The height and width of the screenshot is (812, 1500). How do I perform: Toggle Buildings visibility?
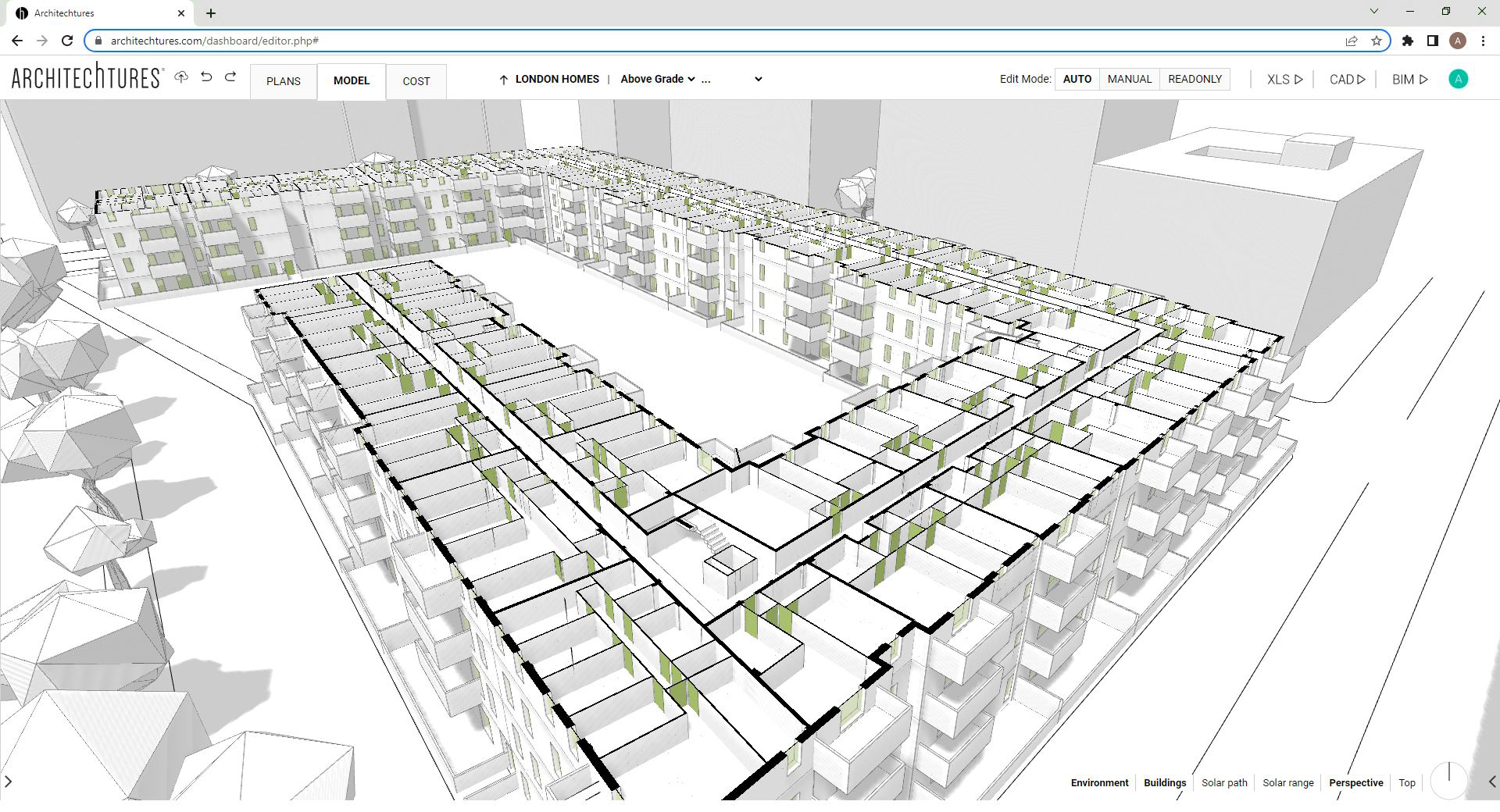(x=1165, y=782)
